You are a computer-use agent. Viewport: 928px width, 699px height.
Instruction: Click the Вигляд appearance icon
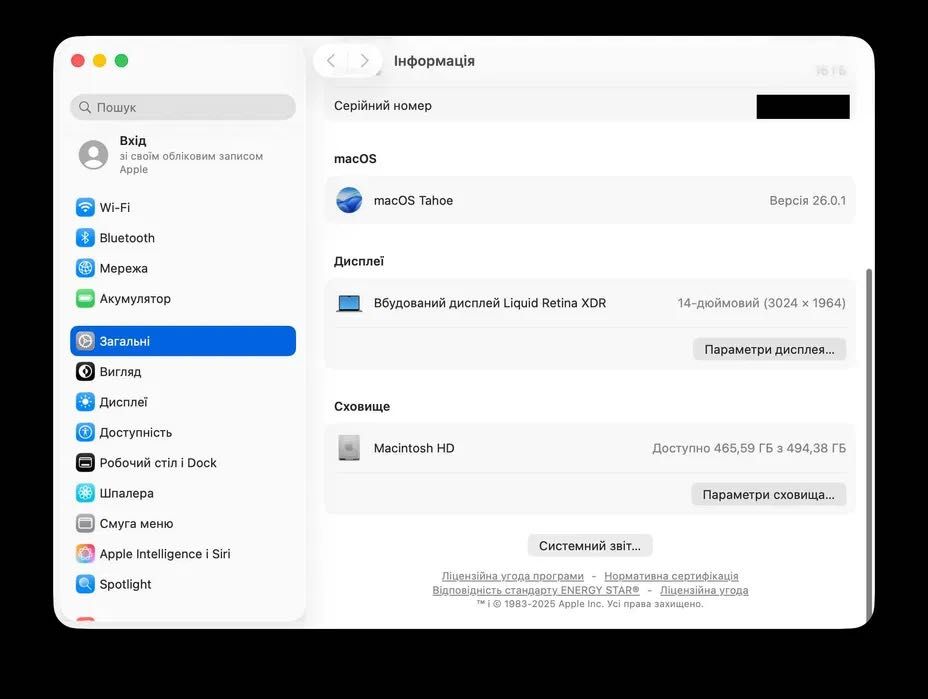85,371
